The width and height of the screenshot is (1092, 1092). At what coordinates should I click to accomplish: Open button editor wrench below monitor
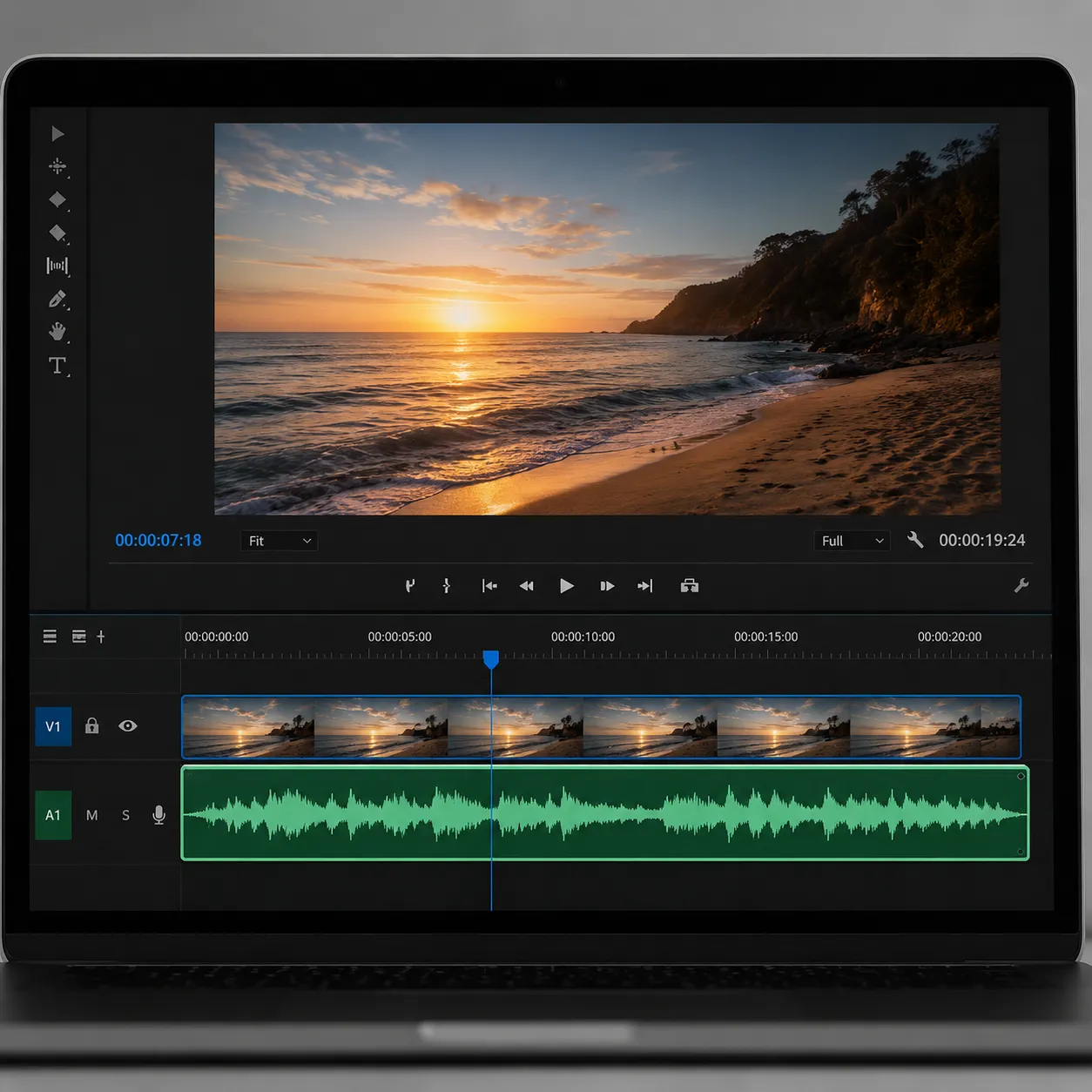1021,586
